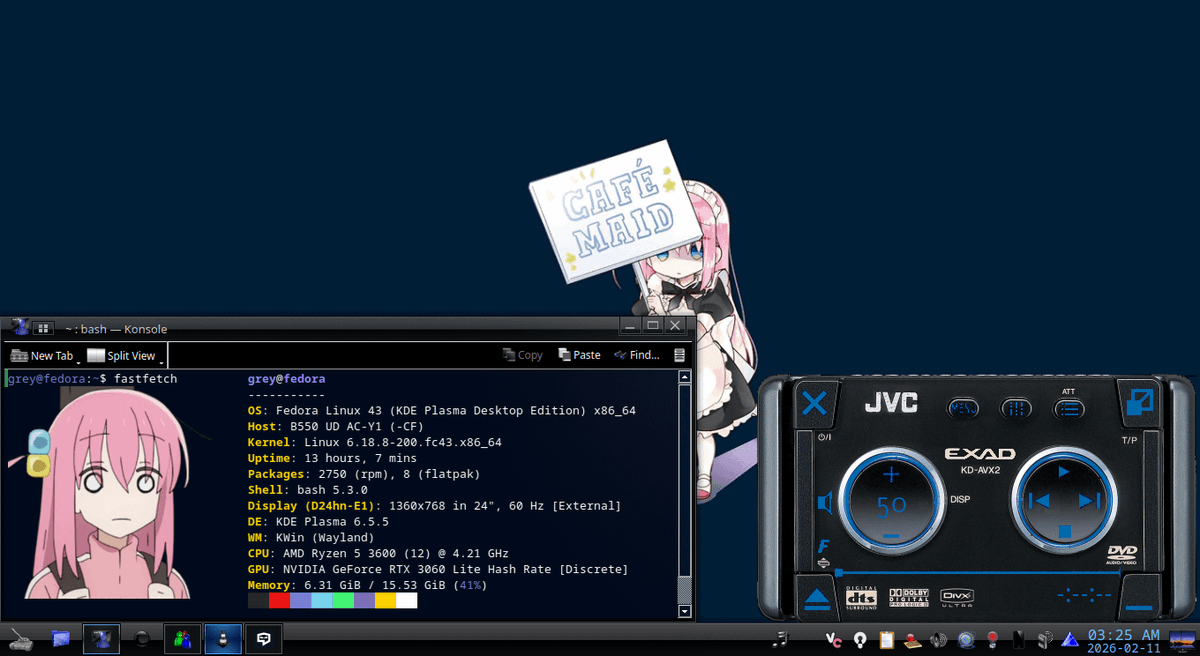Click the T/P label on JVC player

pos(1129,440)
